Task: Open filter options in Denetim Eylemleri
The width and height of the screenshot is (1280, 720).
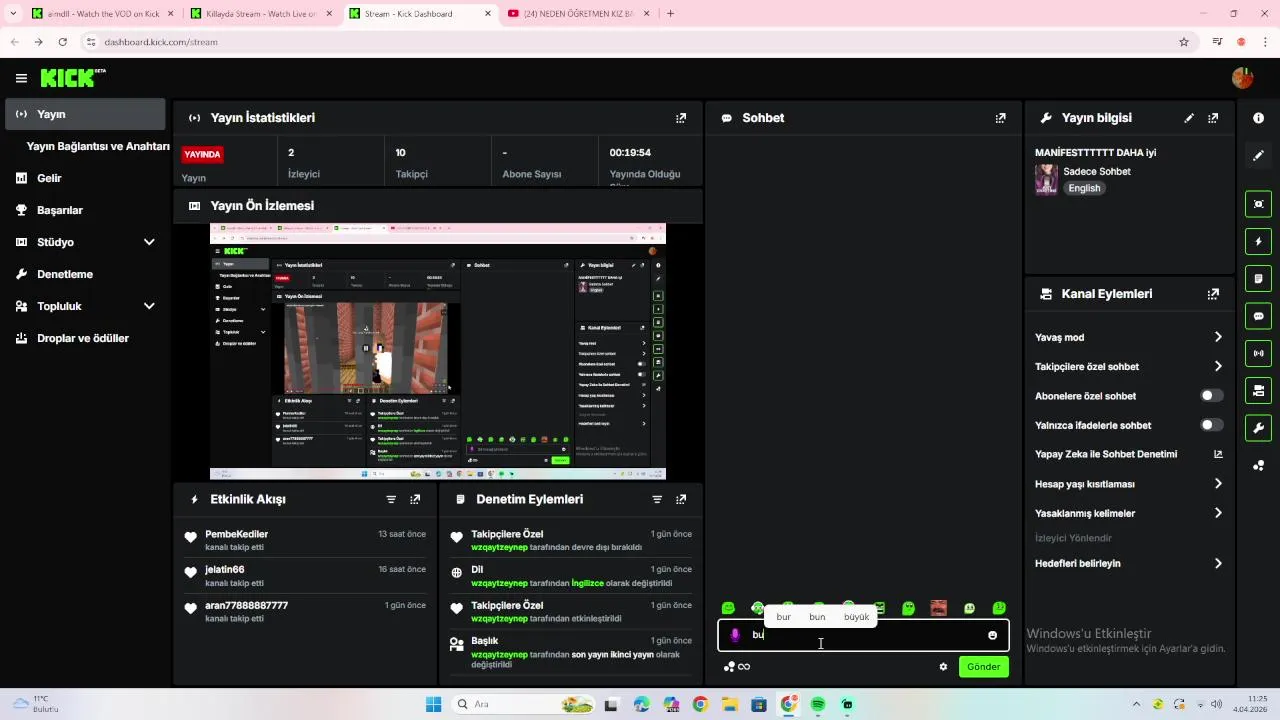Action: click(x=657, y=499)
